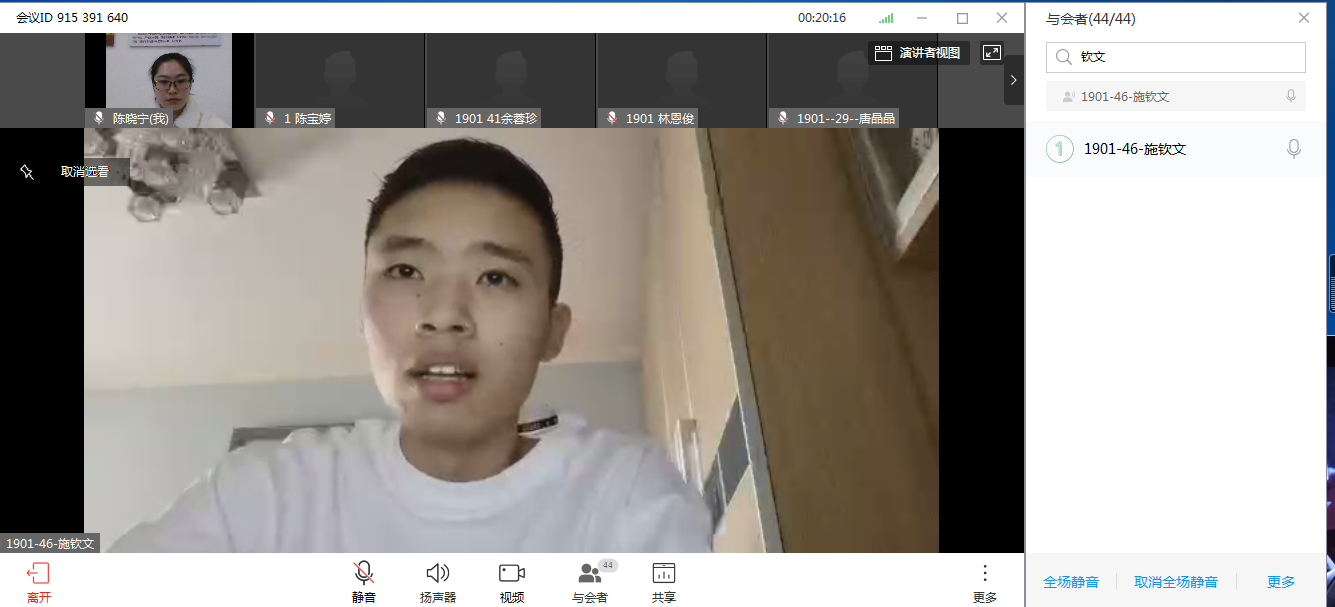Select the search suggestion 1901-46-施钦文
The height and width of the screenshot is (607, 1335).
point(1125,97)
